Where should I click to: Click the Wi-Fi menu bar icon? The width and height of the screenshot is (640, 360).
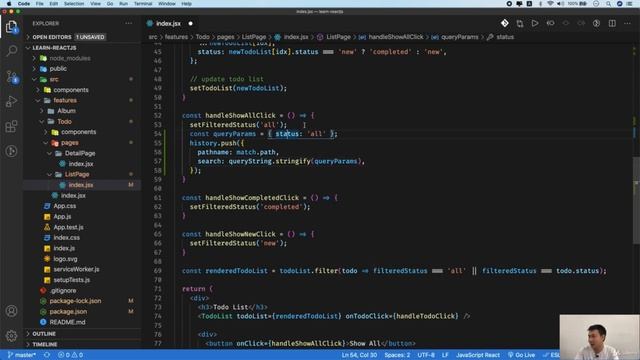(x=550, y=4)
